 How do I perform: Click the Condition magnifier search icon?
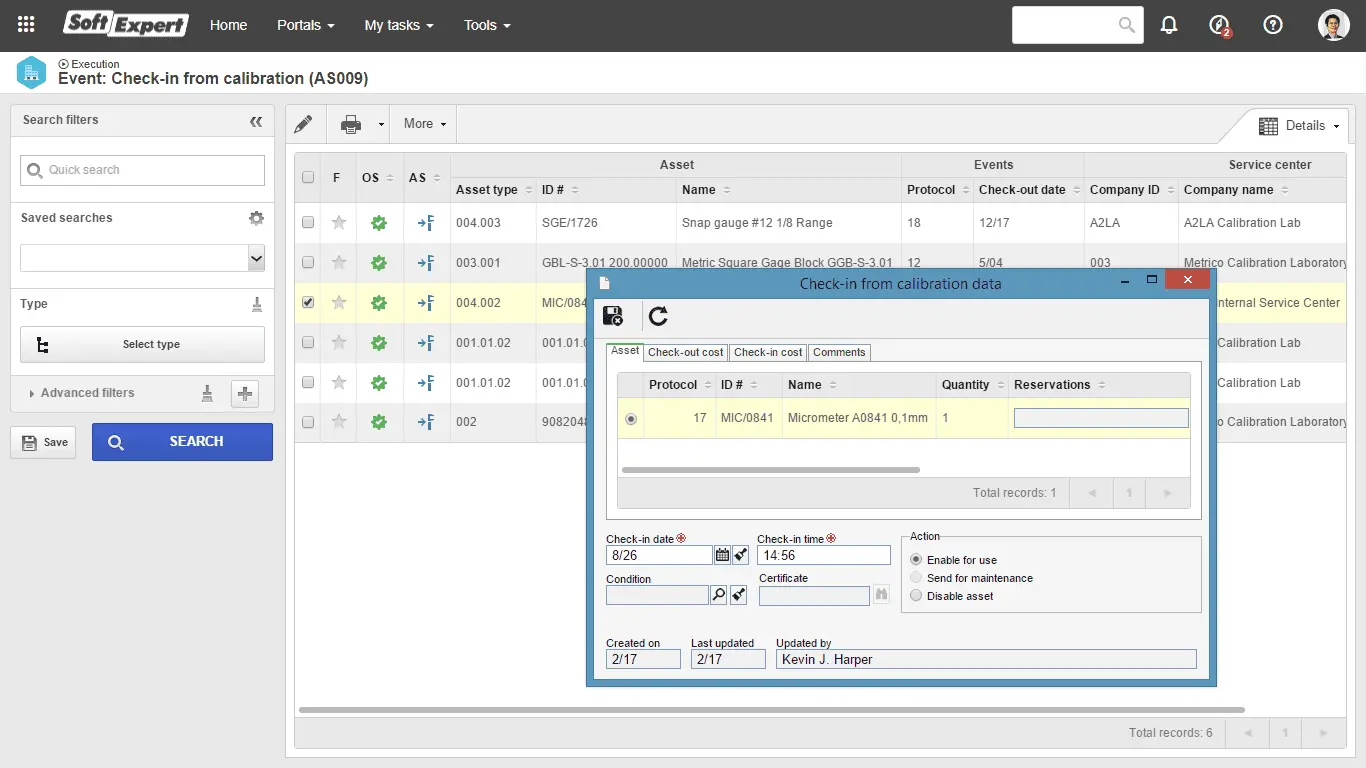719,595
